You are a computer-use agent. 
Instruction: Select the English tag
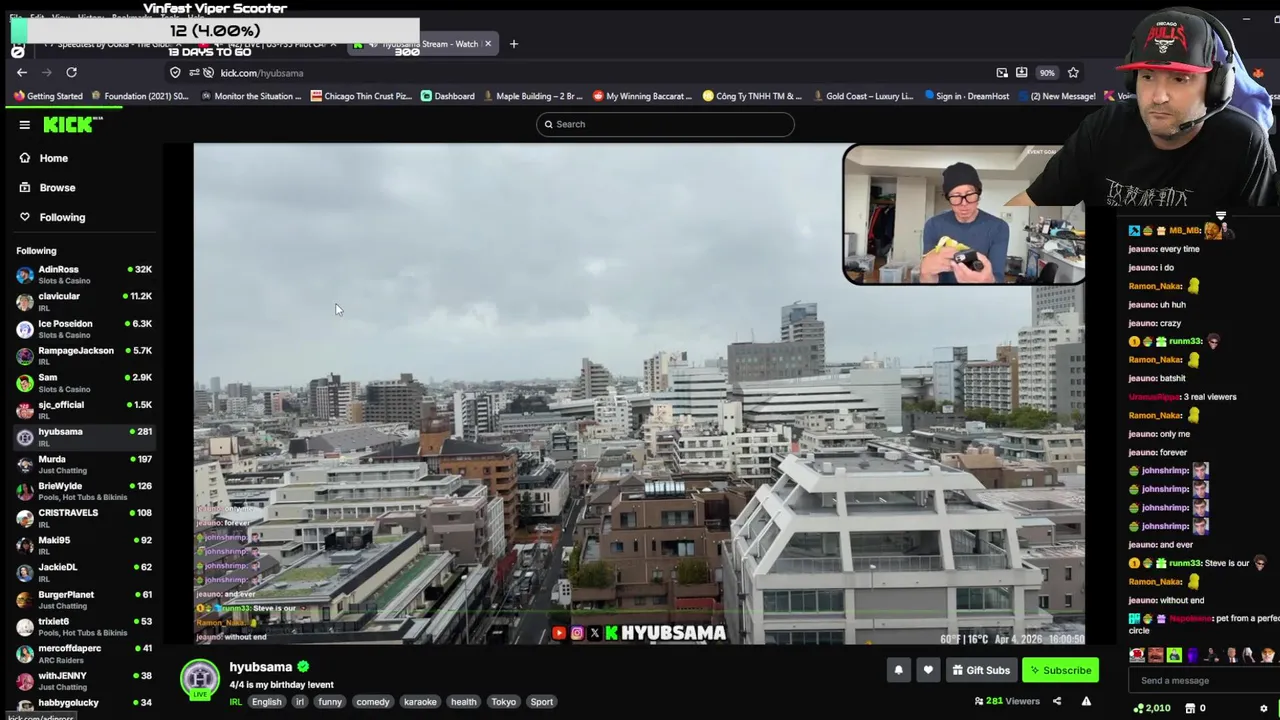pos(266,702)
